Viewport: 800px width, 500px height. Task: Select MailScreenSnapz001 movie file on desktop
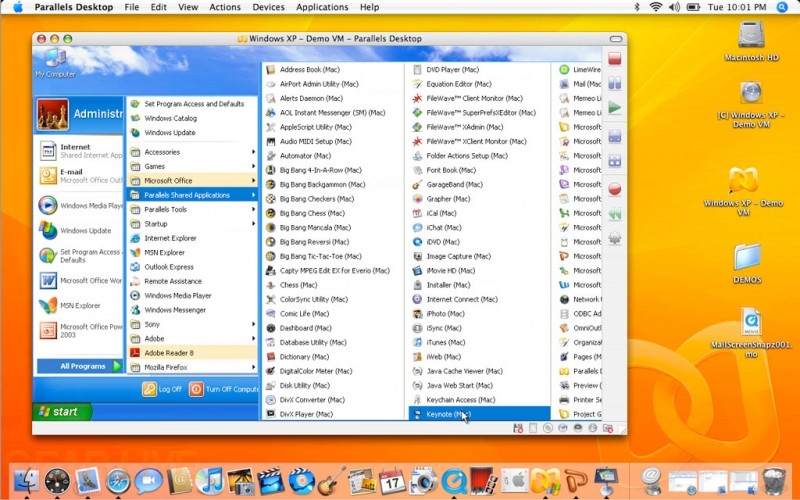point(751,332)
